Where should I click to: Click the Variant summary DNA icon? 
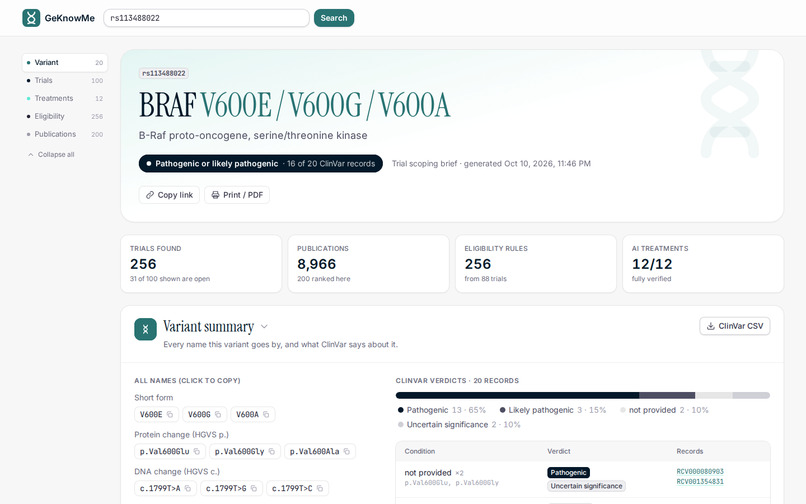pyautogui.click(x=145, y=329)
